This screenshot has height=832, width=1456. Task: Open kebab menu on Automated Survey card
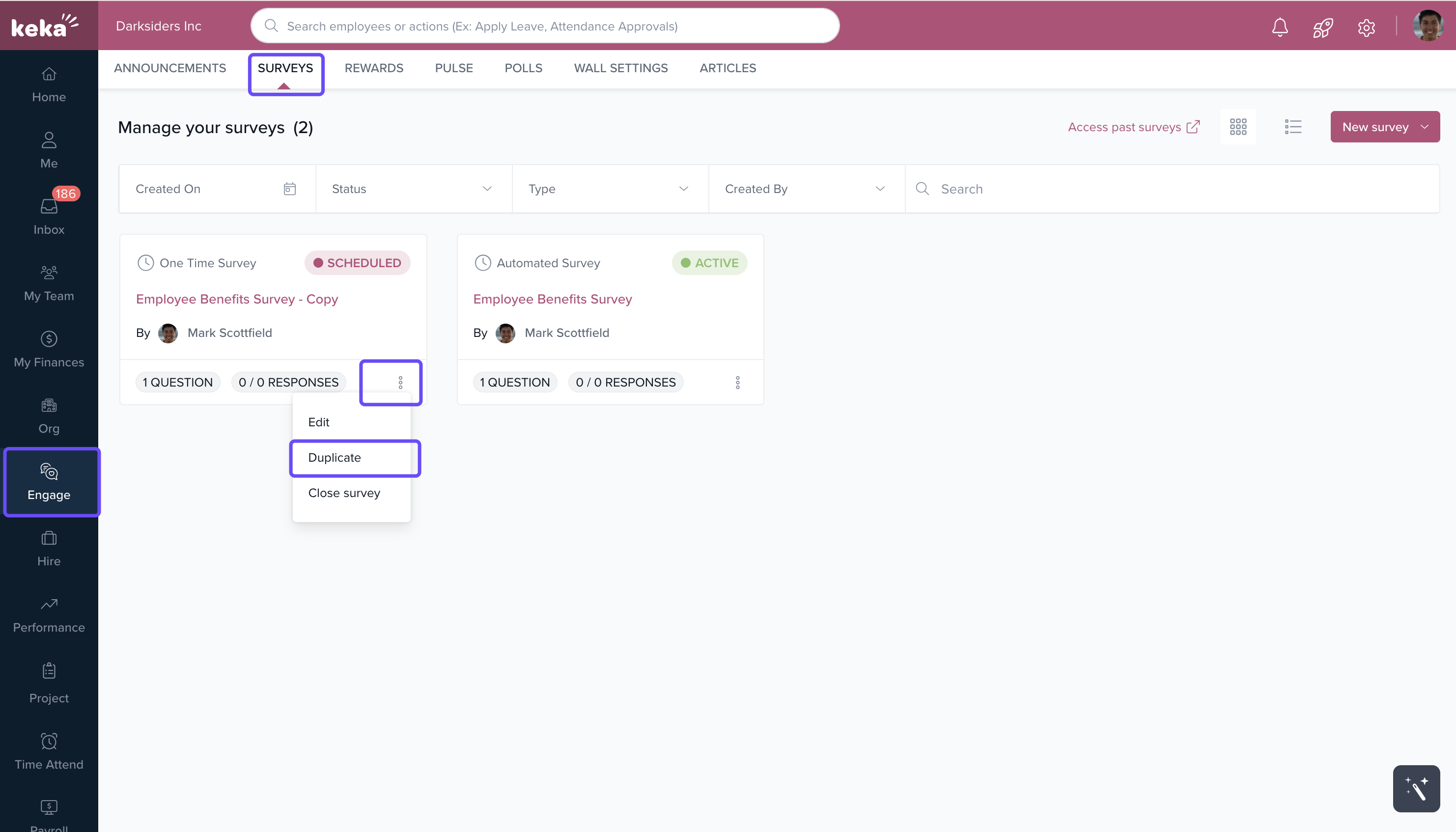pos(737,382)
